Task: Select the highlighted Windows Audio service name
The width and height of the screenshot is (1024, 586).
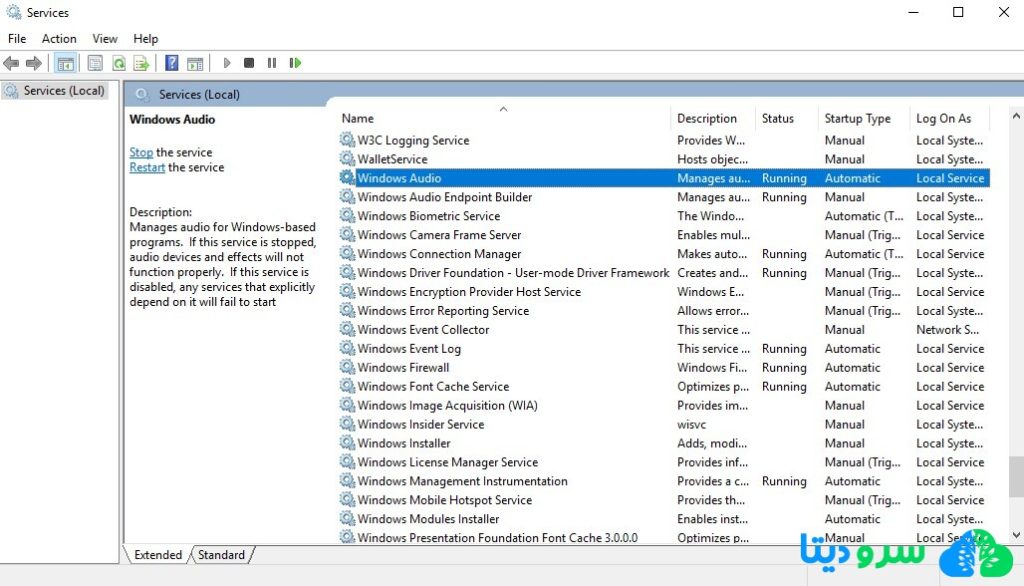Action: click(399, 178)
